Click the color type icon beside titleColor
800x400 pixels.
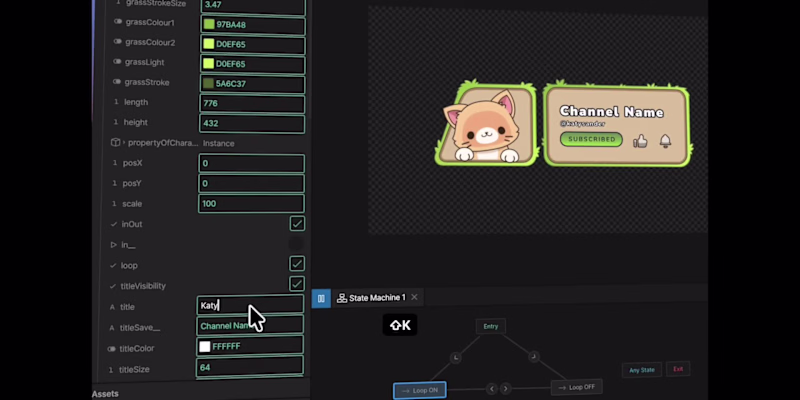click(x=111, y=348)
